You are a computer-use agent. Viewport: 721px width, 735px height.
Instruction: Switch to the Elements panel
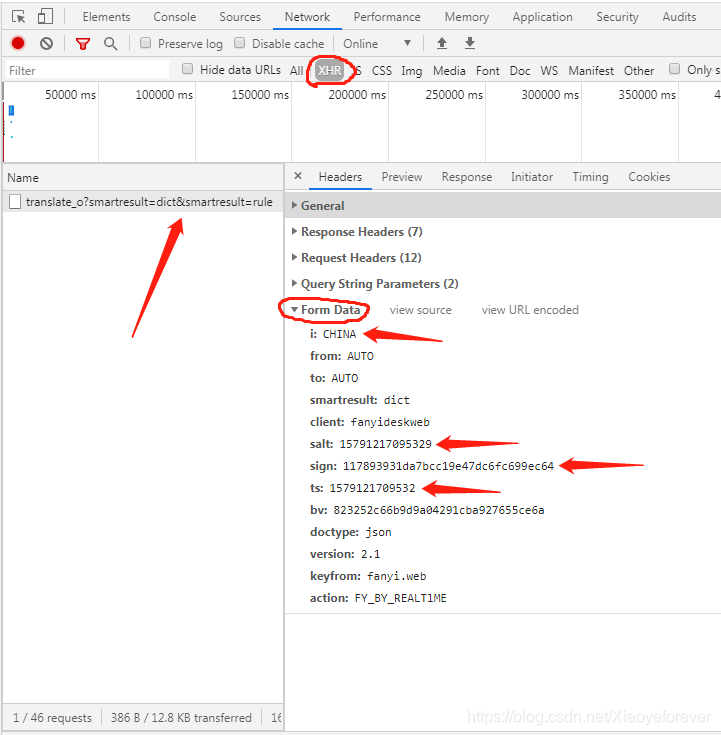106,17
